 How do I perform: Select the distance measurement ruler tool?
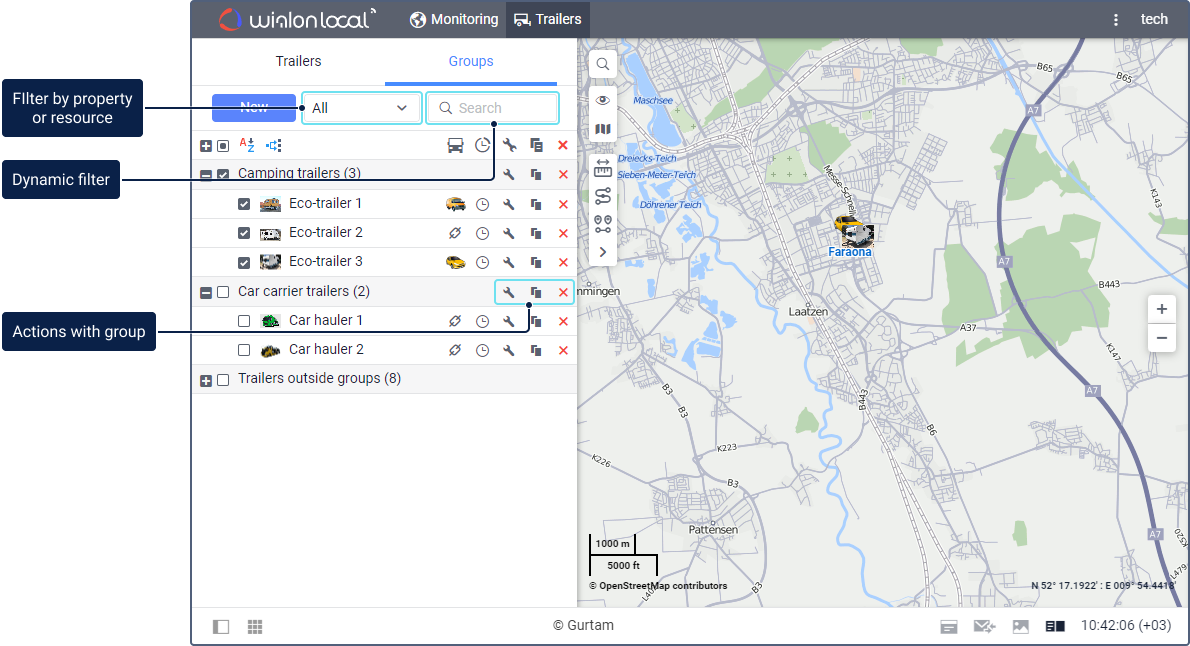tap(603, 167)
